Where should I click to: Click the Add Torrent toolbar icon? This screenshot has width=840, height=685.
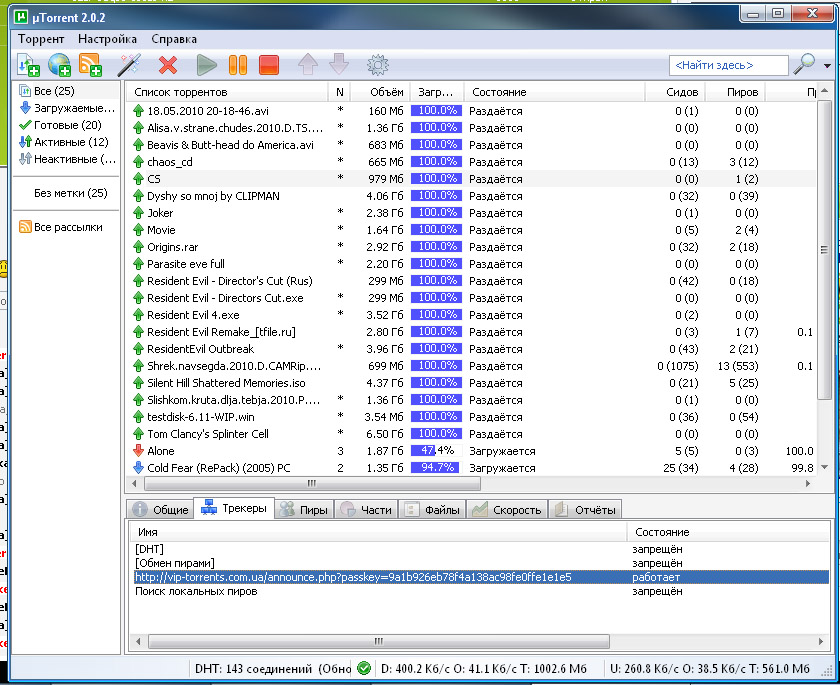(28, 65)
